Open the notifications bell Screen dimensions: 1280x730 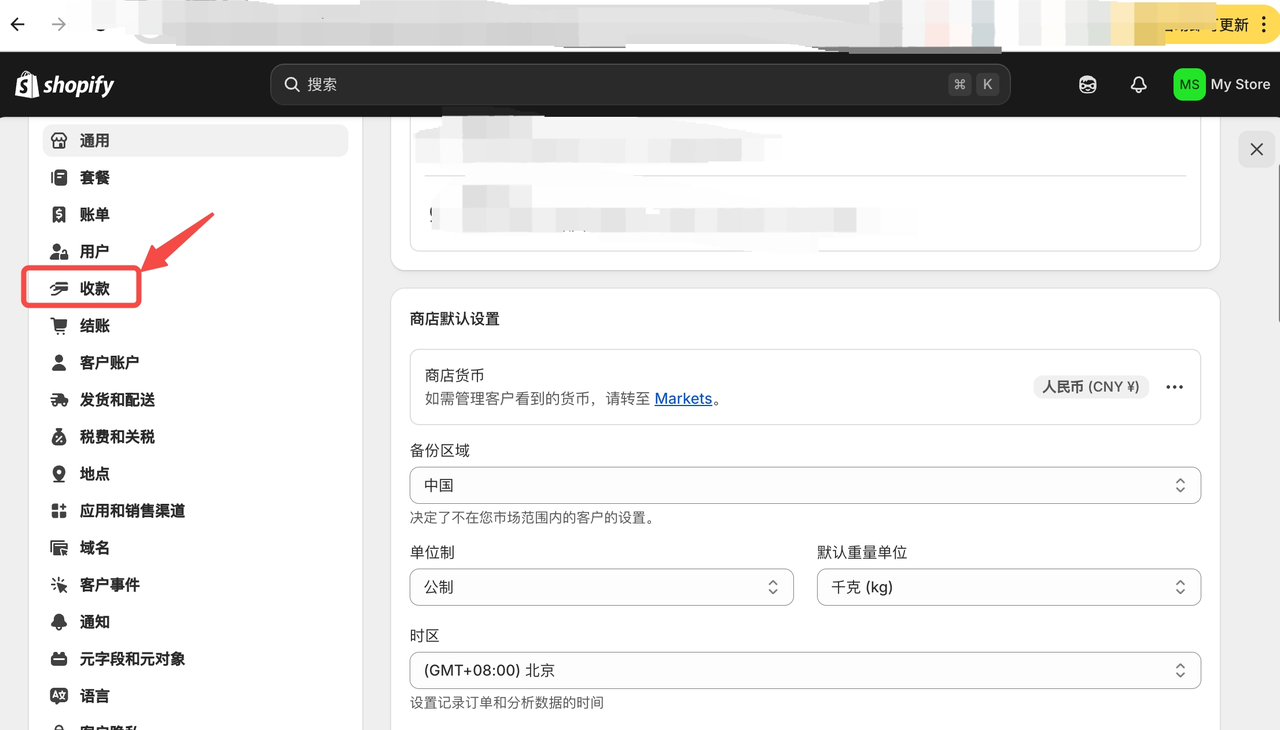[x=1138, y=85]
